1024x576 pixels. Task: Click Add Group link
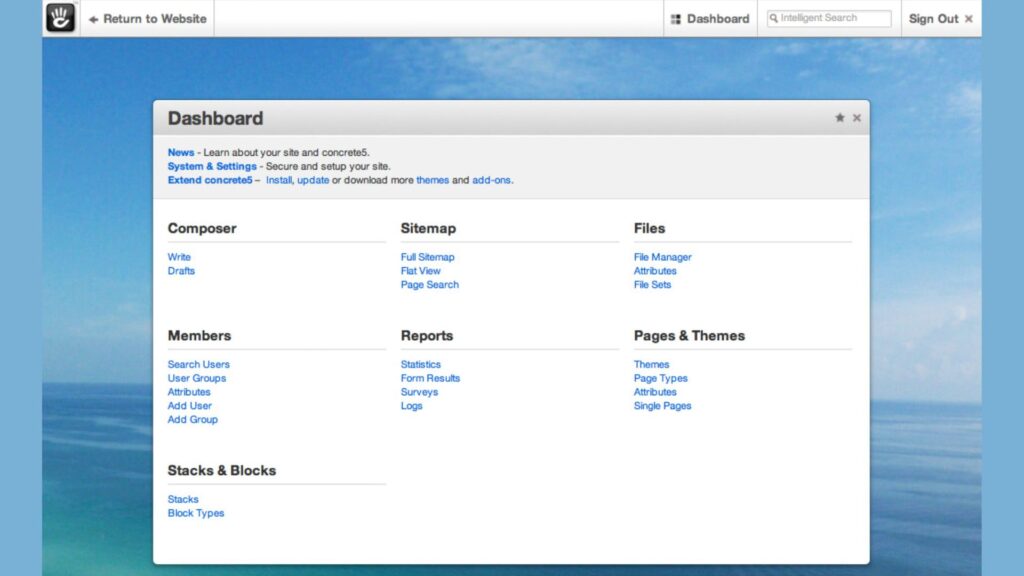coord(193,419)
